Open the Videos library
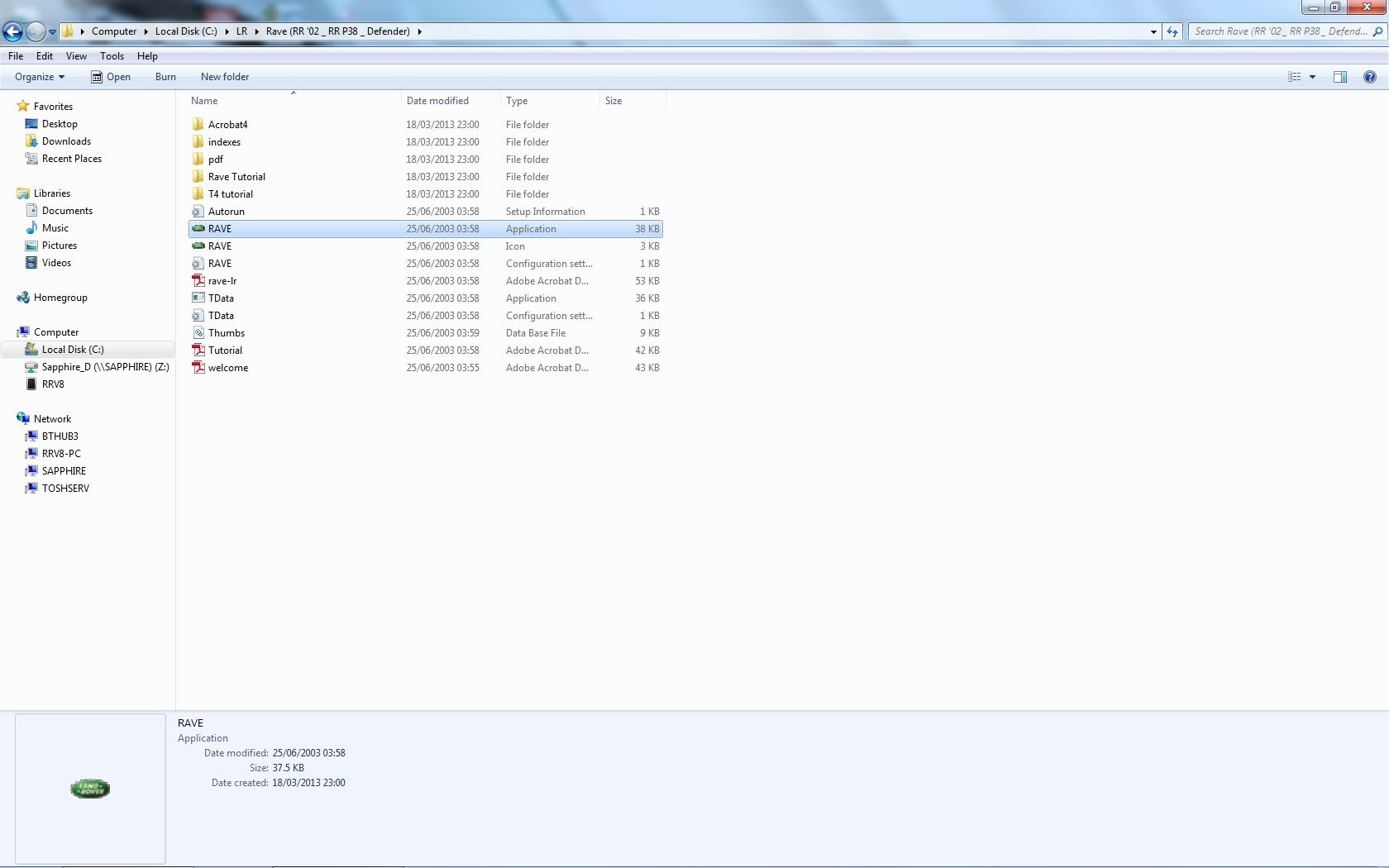The image size is (1389, 868). 56,263
